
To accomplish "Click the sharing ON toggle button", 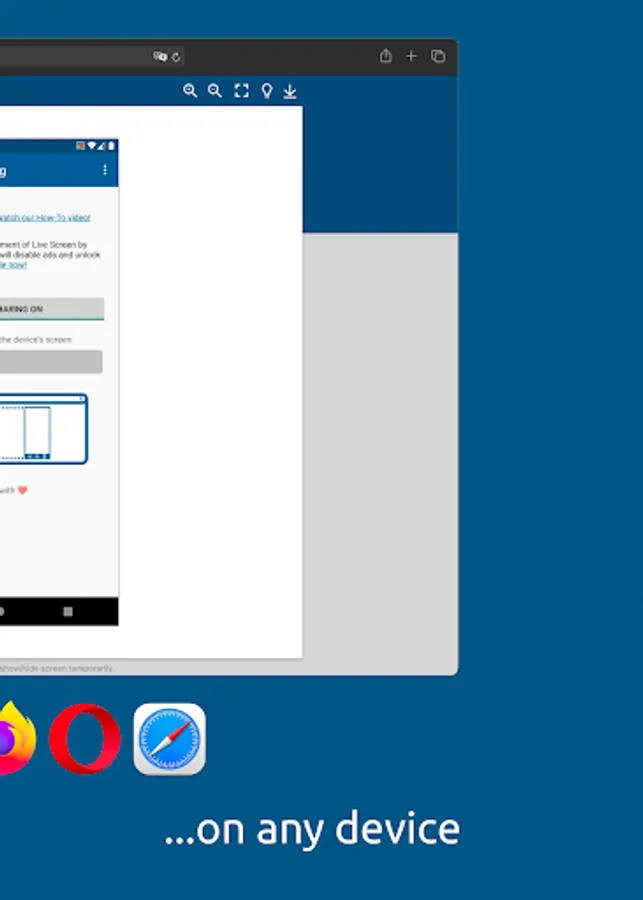I will coord(52,309).
